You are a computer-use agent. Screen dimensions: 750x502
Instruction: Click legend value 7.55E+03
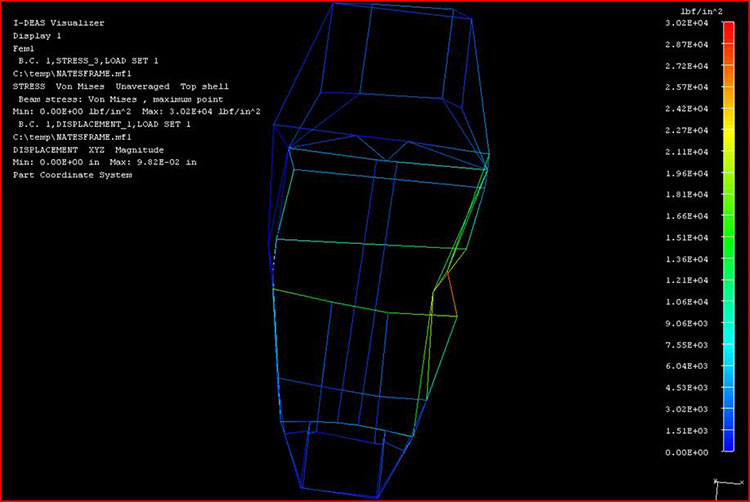[686, 345]
